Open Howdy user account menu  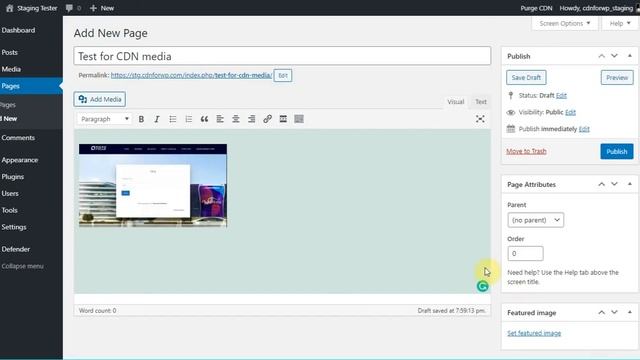(596, 8)
